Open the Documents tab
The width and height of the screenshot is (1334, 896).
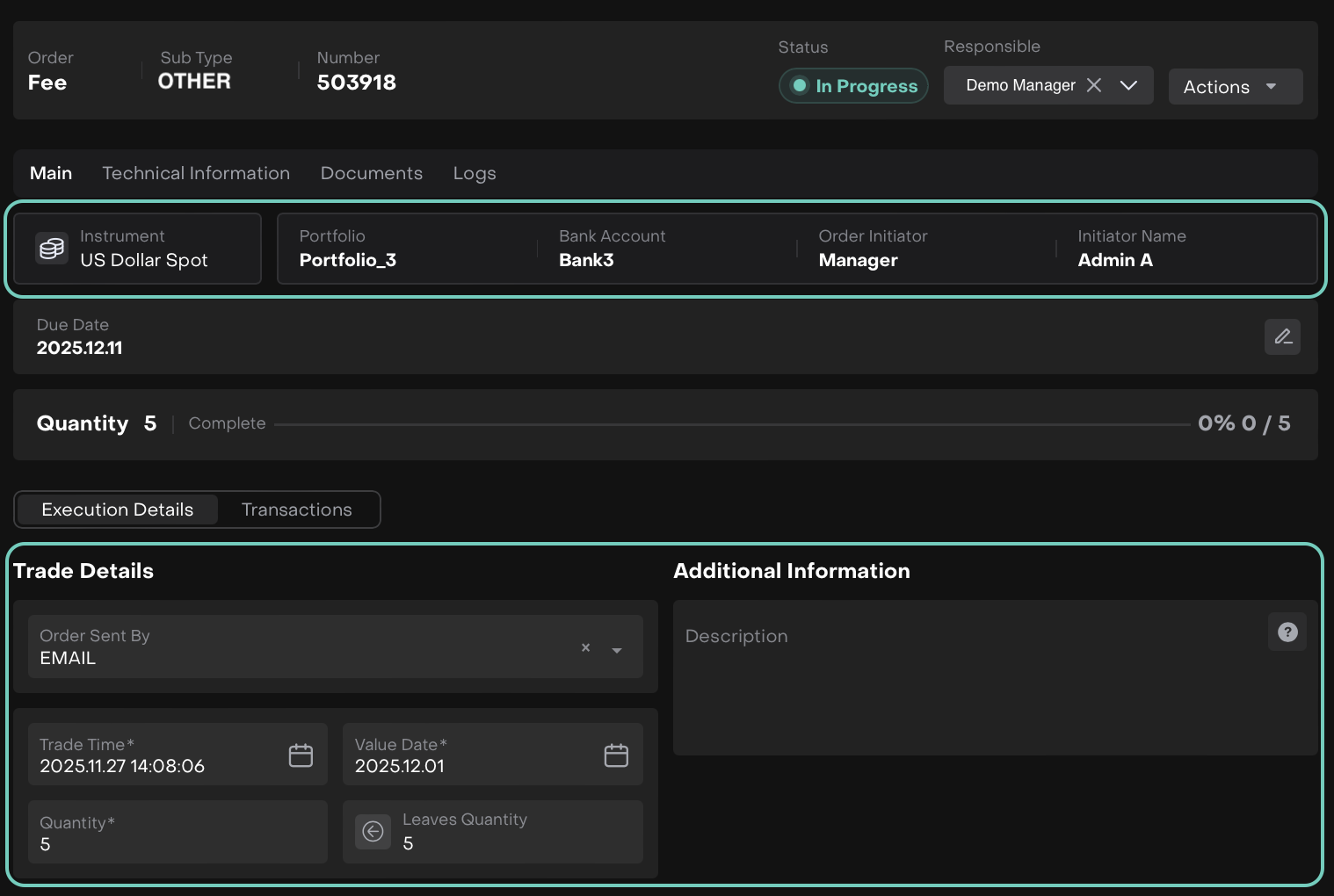(x=371, y=174)
